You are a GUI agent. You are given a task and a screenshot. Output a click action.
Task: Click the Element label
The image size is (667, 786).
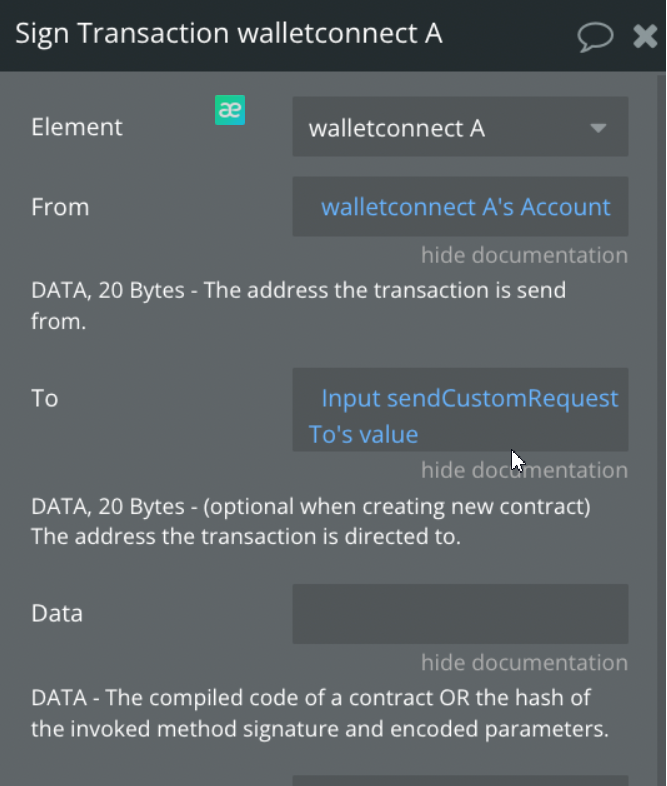click(x=77, y=127)
